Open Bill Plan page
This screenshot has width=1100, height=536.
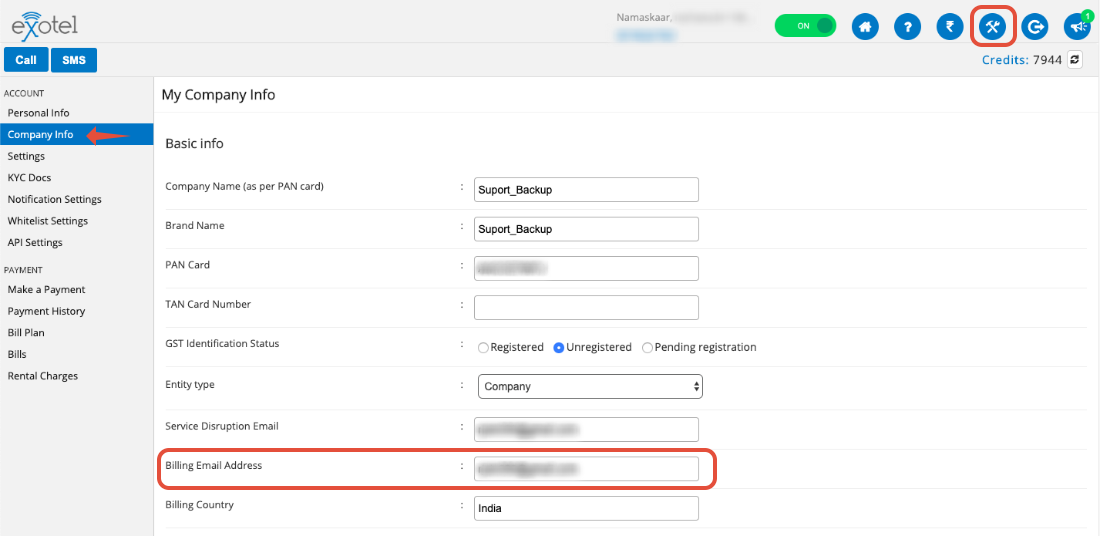click(26, 333)
